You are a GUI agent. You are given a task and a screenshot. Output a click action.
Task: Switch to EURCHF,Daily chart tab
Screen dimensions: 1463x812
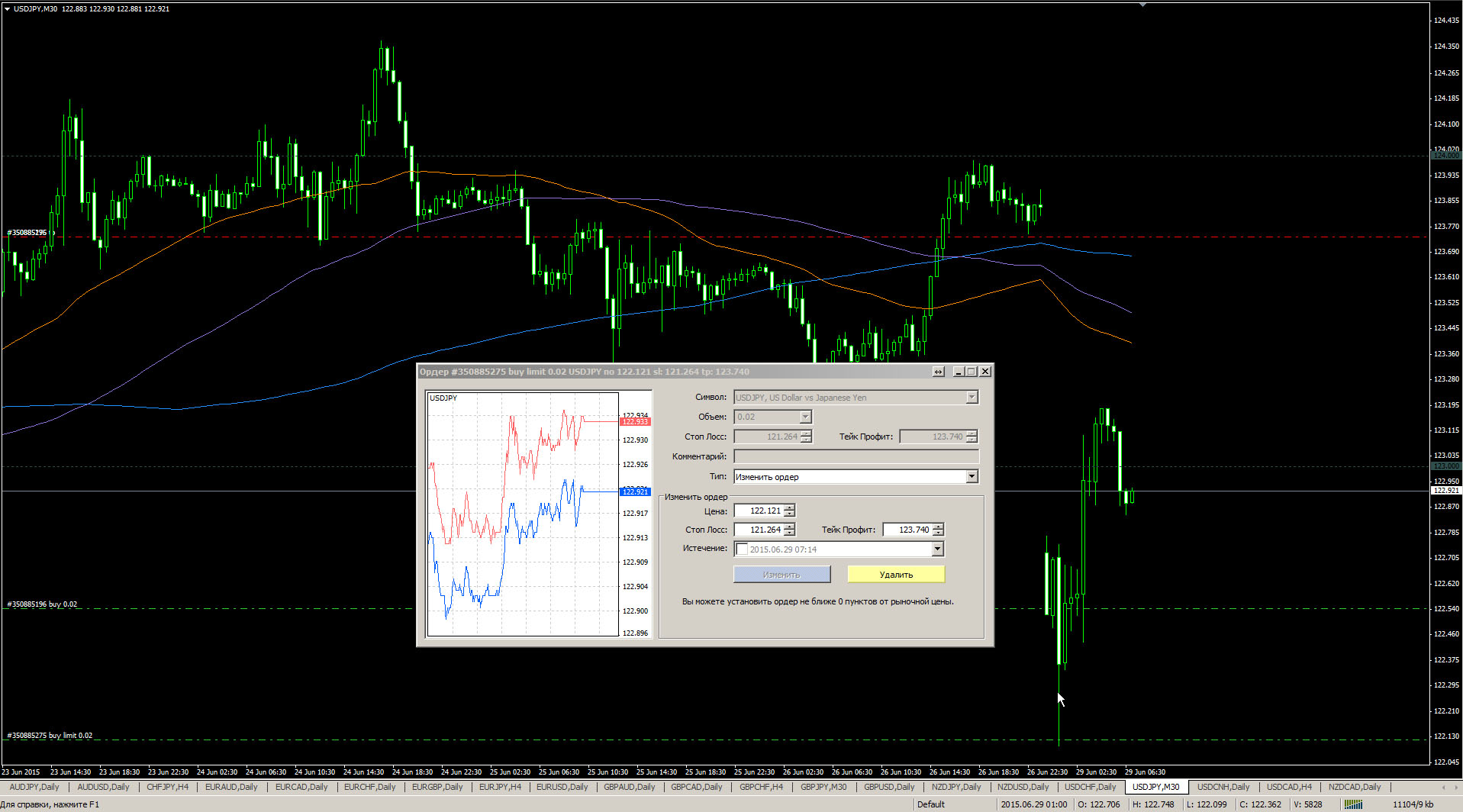pyautogui.click(x=369, y=787)
